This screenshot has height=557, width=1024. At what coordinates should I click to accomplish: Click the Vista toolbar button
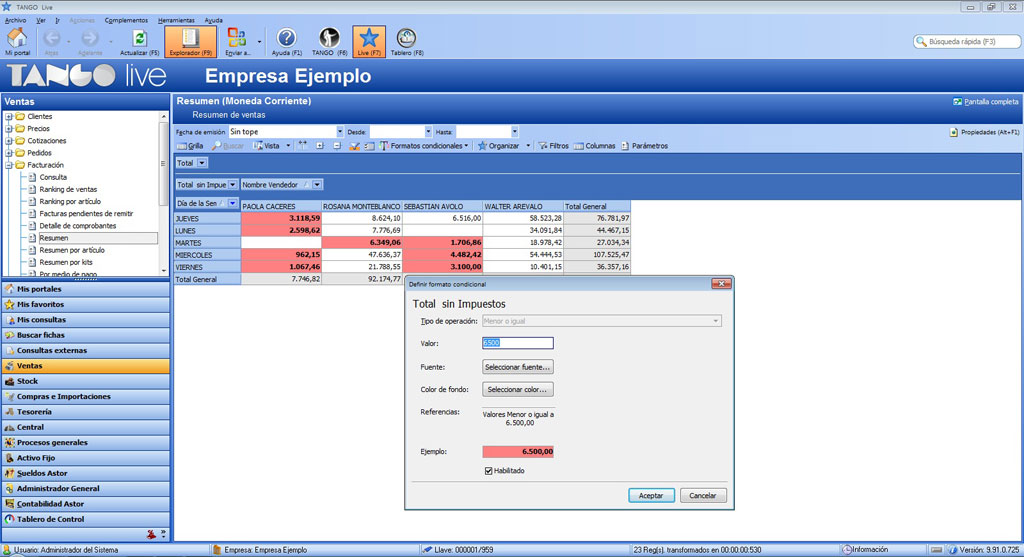pos(267,146)
